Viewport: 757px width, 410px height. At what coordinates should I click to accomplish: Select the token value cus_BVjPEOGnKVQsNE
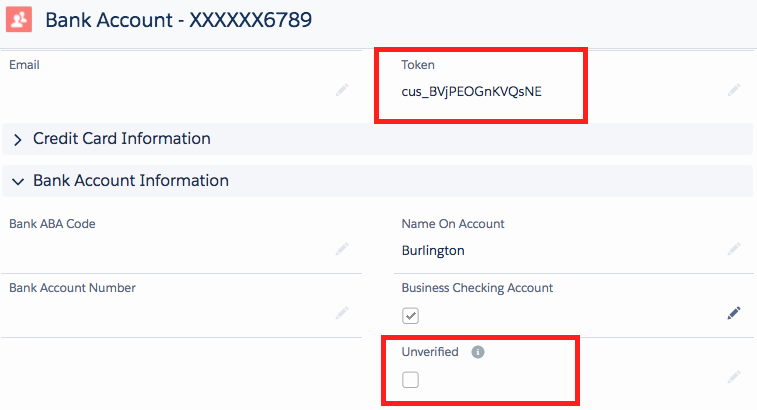(x=471, y=91)
